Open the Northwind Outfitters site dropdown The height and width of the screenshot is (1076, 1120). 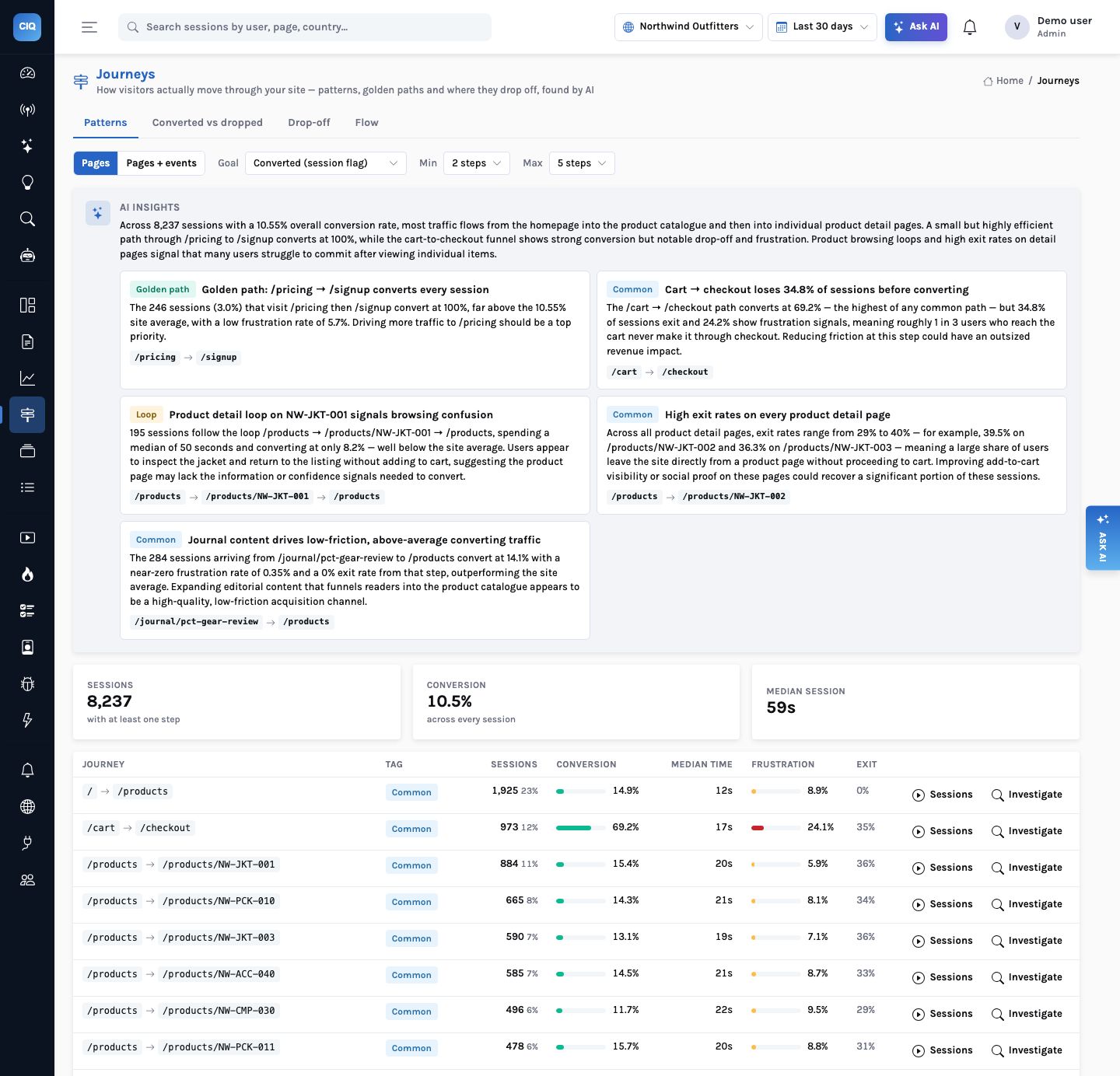pyautogui.click(x=688, y=27)
